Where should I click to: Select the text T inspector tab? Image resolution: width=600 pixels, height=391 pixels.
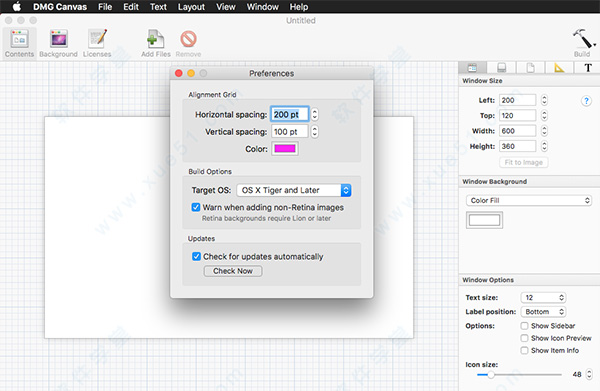click(x=588, y=68)
